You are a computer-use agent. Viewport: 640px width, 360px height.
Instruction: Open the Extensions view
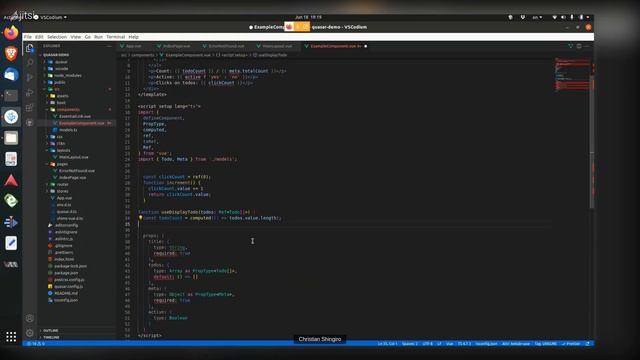[30, 108]
